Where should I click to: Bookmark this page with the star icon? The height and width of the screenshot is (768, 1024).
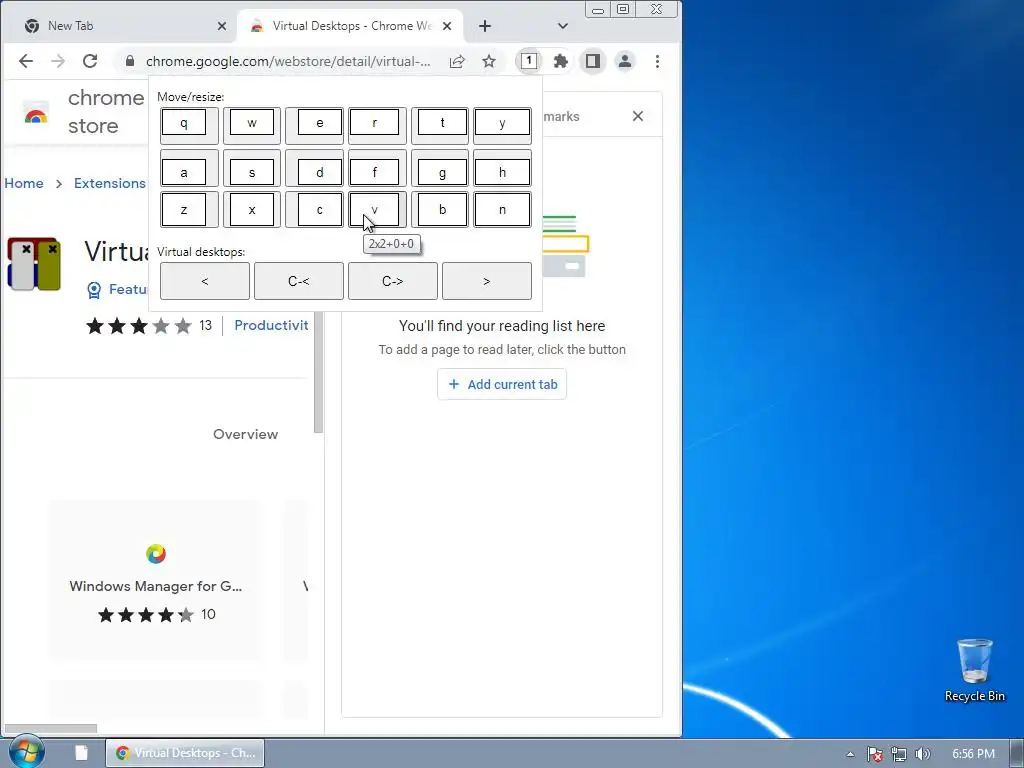point(488,61)
